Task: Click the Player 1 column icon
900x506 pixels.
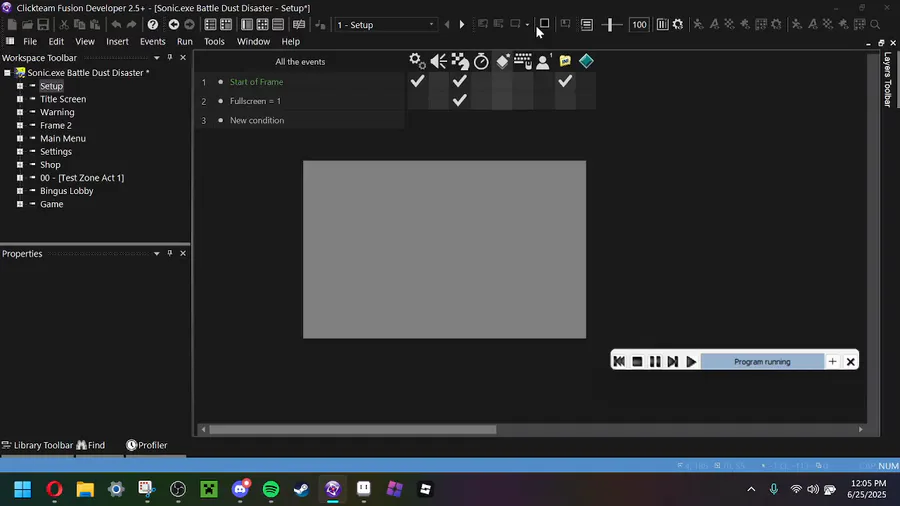Action: [544, 61]
